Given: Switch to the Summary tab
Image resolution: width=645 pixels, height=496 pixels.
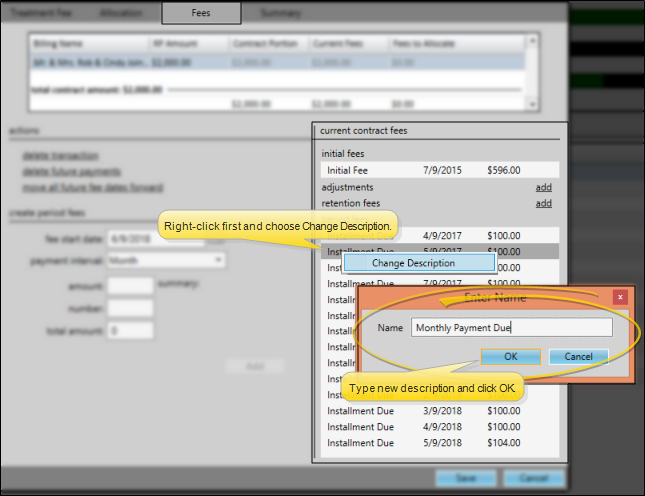Looking at the screenshot, I should (280, 13).
